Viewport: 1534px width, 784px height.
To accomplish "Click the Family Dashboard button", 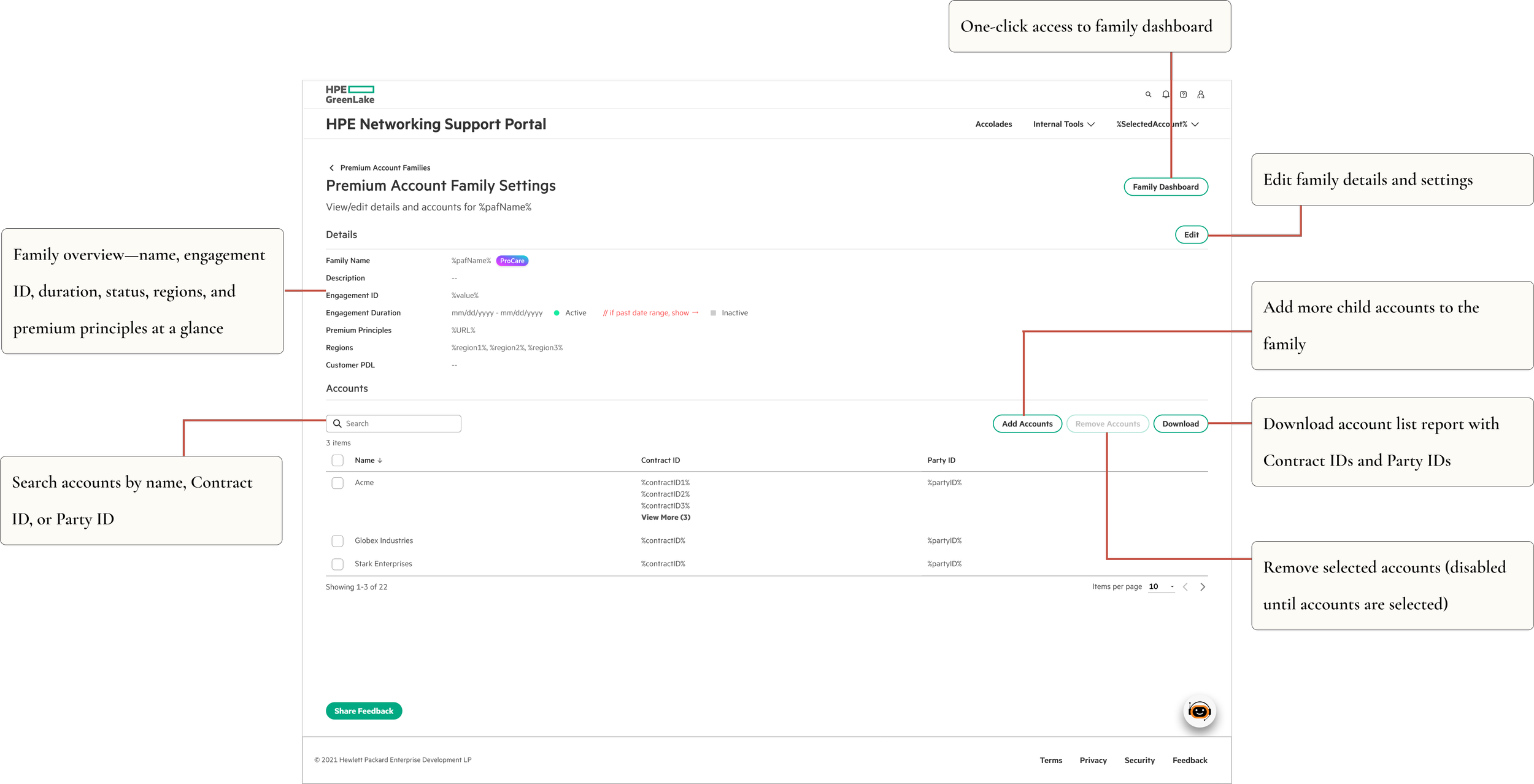I will [1165, 187].
